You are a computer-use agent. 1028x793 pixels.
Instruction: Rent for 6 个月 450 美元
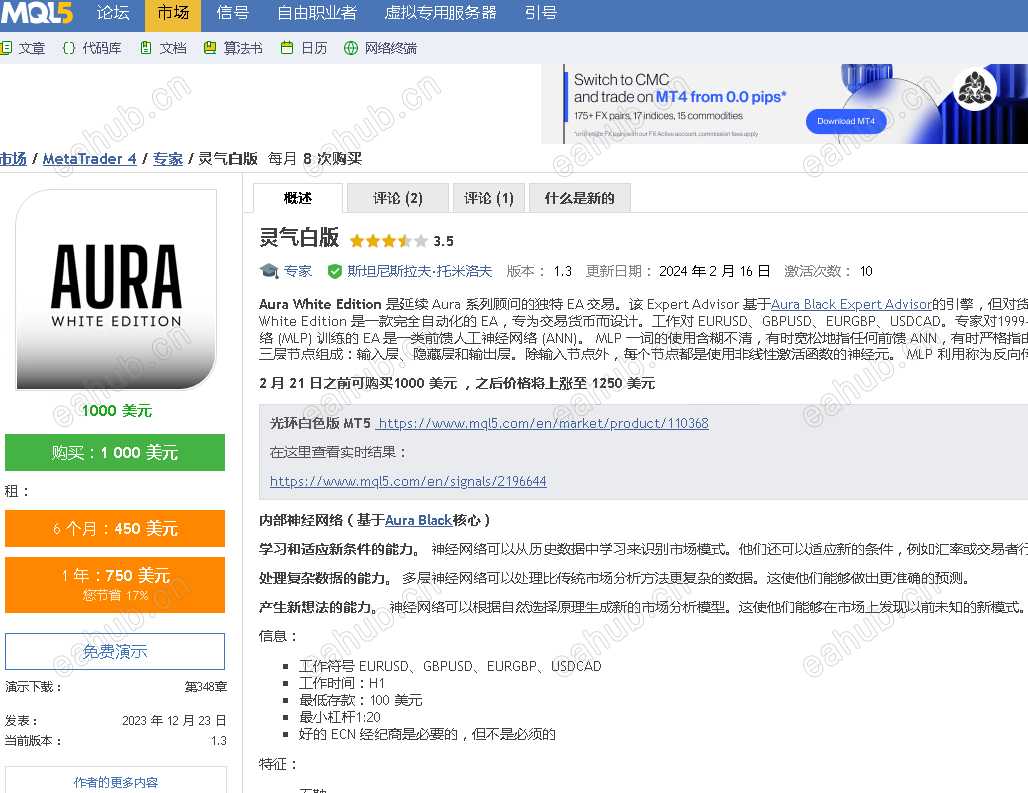(x=115, y=528)
